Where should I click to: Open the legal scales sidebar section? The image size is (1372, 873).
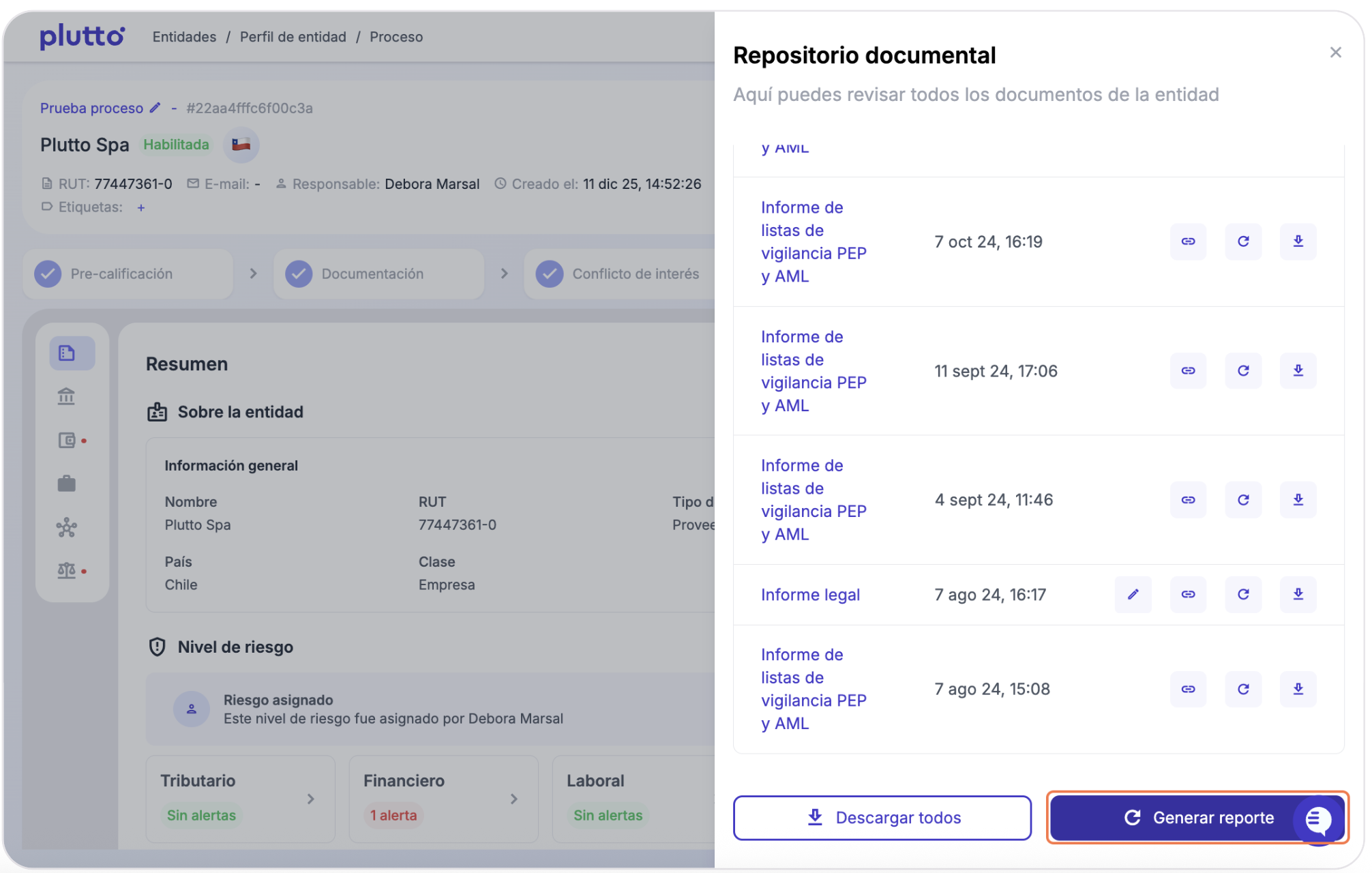click(x=66, y=570)
